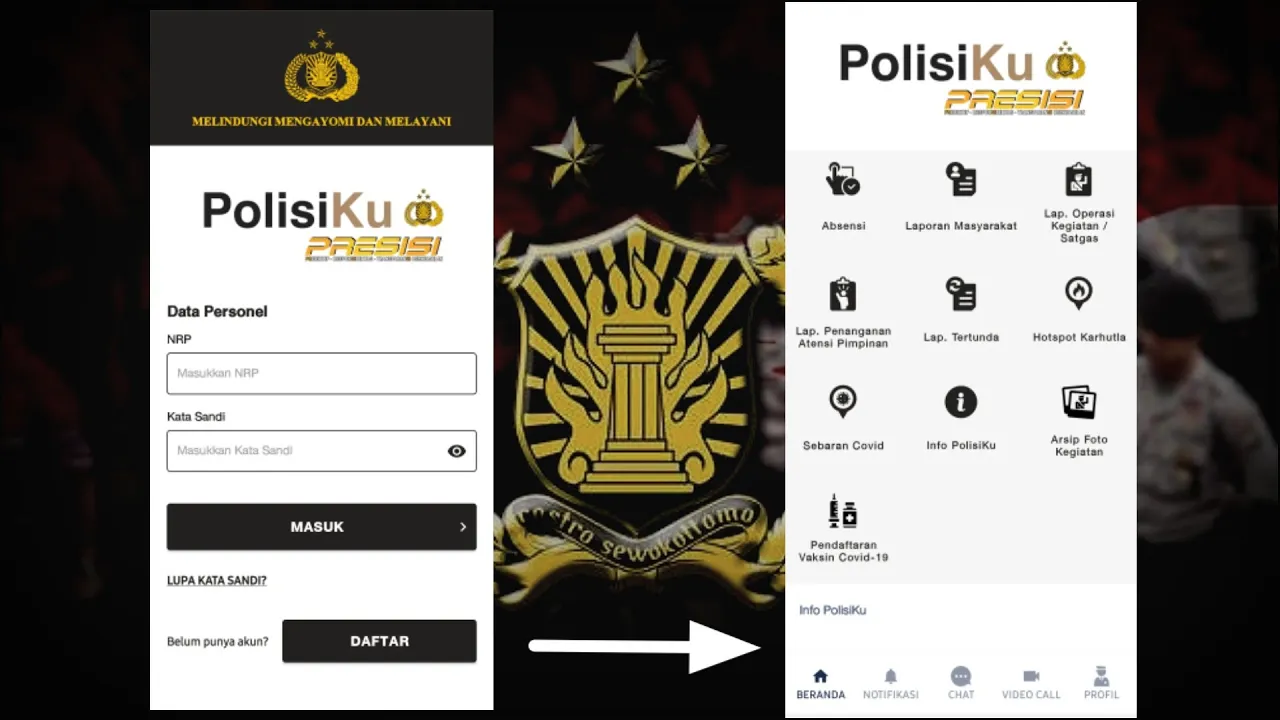
Task: Switch to the Notifikasi tab
Action: click(x=891, y=684)
